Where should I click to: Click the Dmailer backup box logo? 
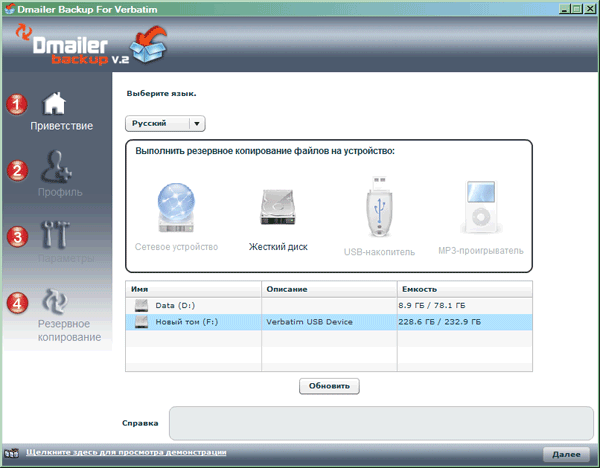pyautogui.click(x=148, y=44)
